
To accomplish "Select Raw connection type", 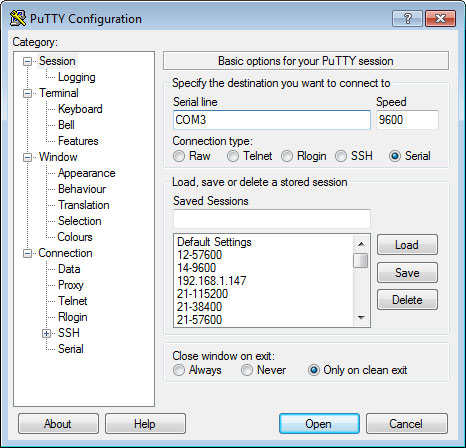I will click(x=179, y=156).
